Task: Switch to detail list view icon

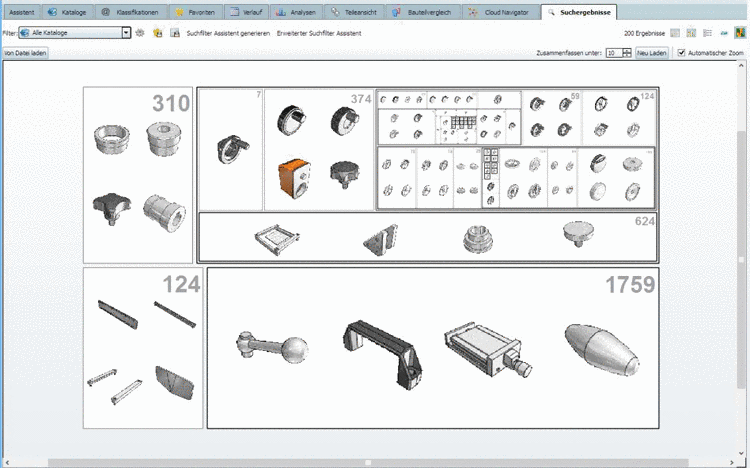Action: tap(707, 33)
